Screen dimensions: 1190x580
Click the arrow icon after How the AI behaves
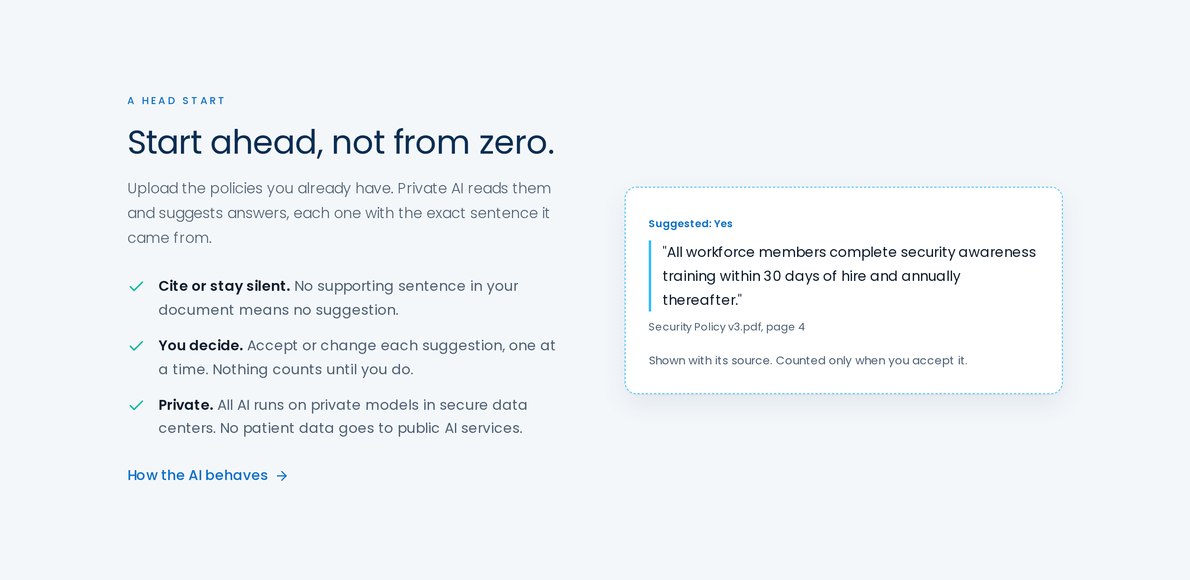(282, 476)
